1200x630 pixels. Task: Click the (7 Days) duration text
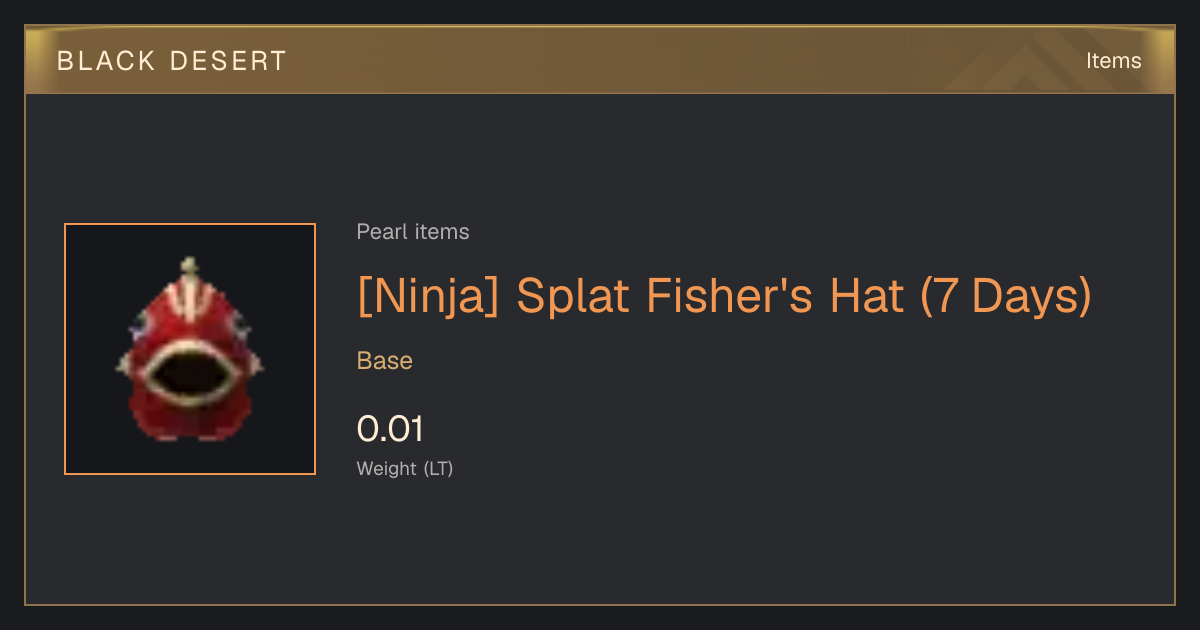pos(1005,296)
